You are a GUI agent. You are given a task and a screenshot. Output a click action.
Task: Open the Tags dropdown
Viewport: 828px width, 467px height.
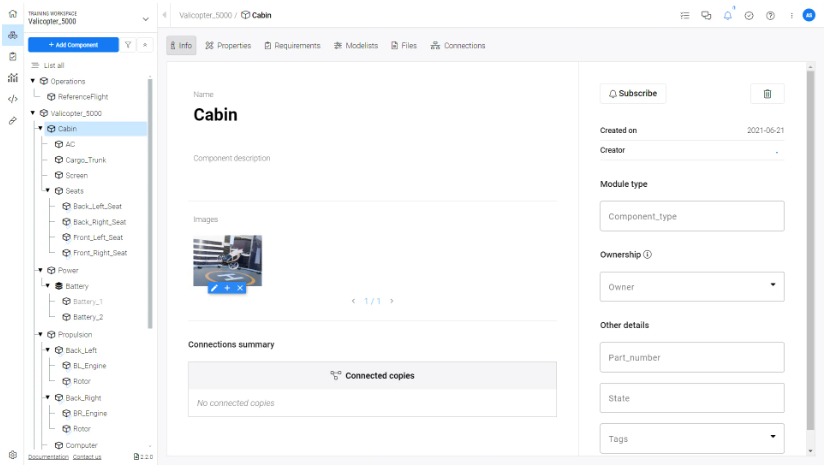pyautogui.click(x=692, y=438)
